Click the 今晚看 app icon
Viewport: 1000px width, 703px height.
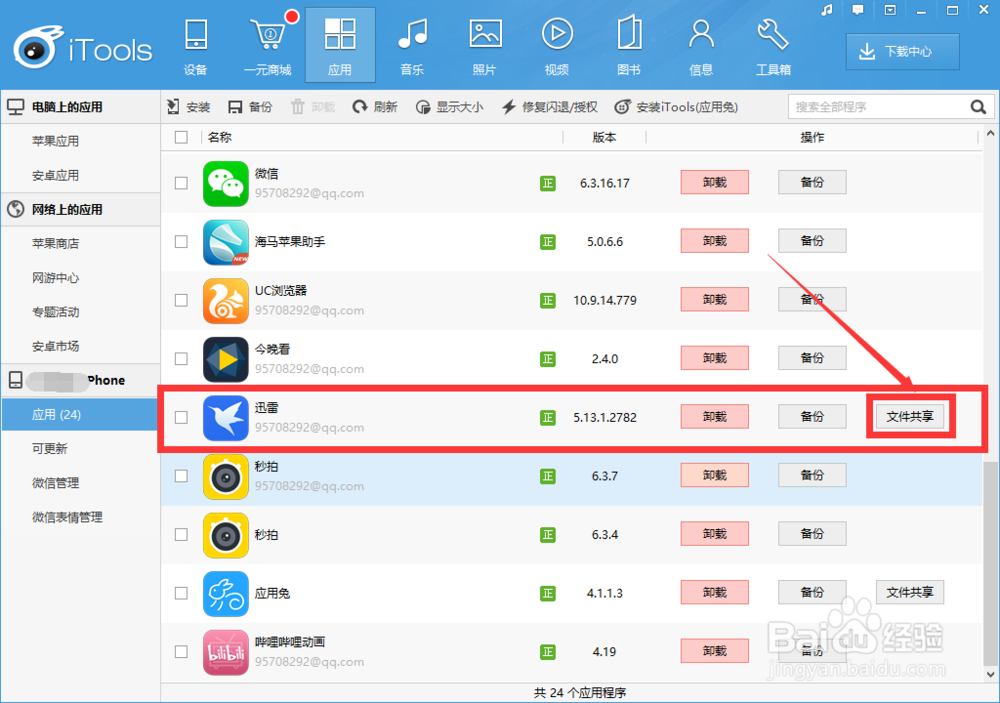pos(226,359)
